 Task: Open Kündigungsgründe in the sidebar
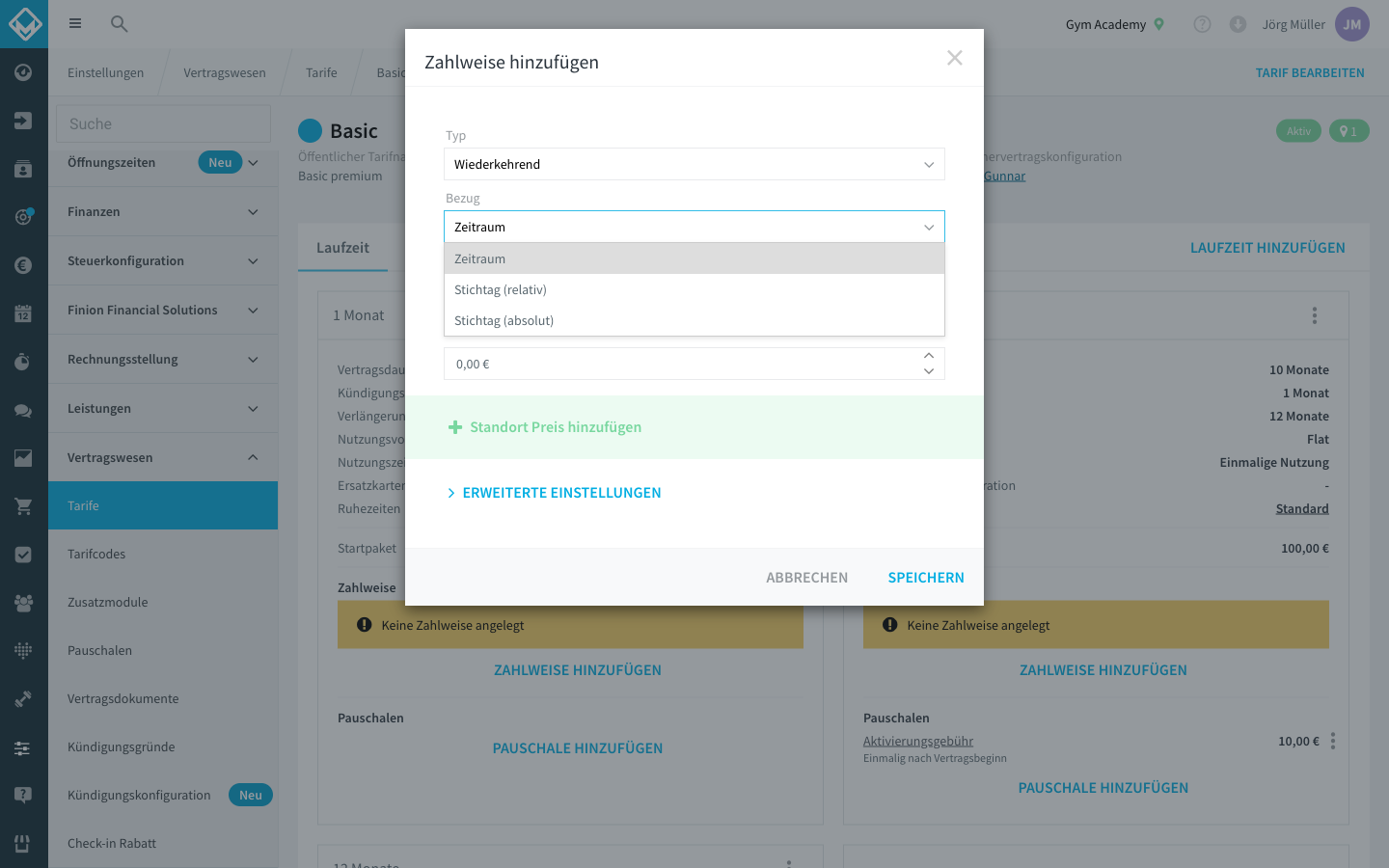[x=163, y=746]
